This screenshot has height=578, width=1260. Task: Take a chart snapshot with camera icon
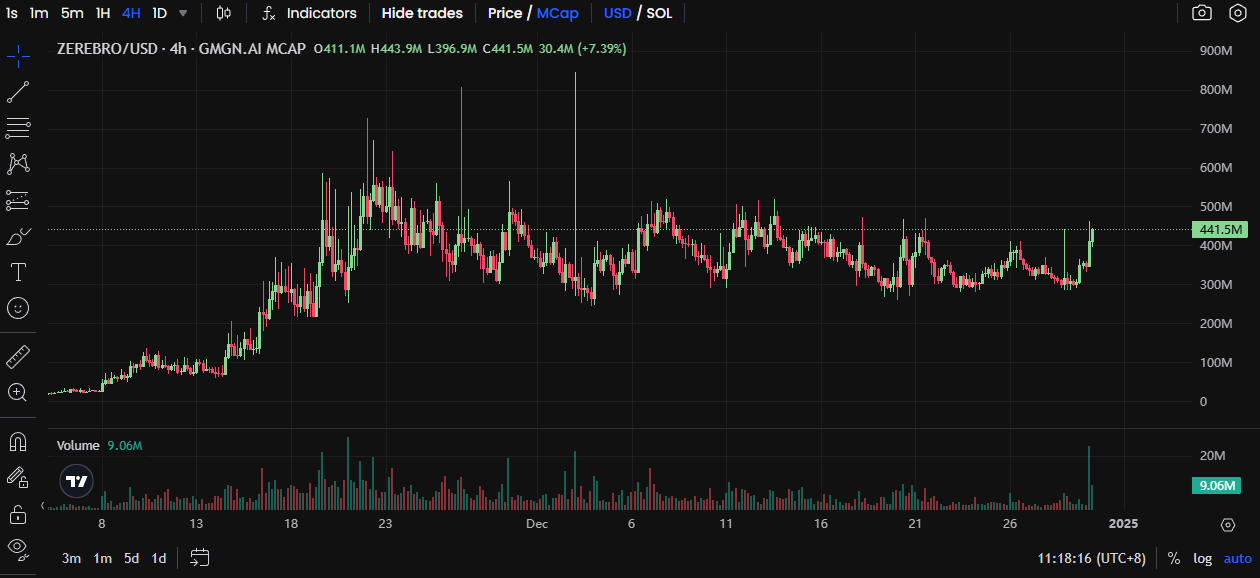pos(1202,13)
